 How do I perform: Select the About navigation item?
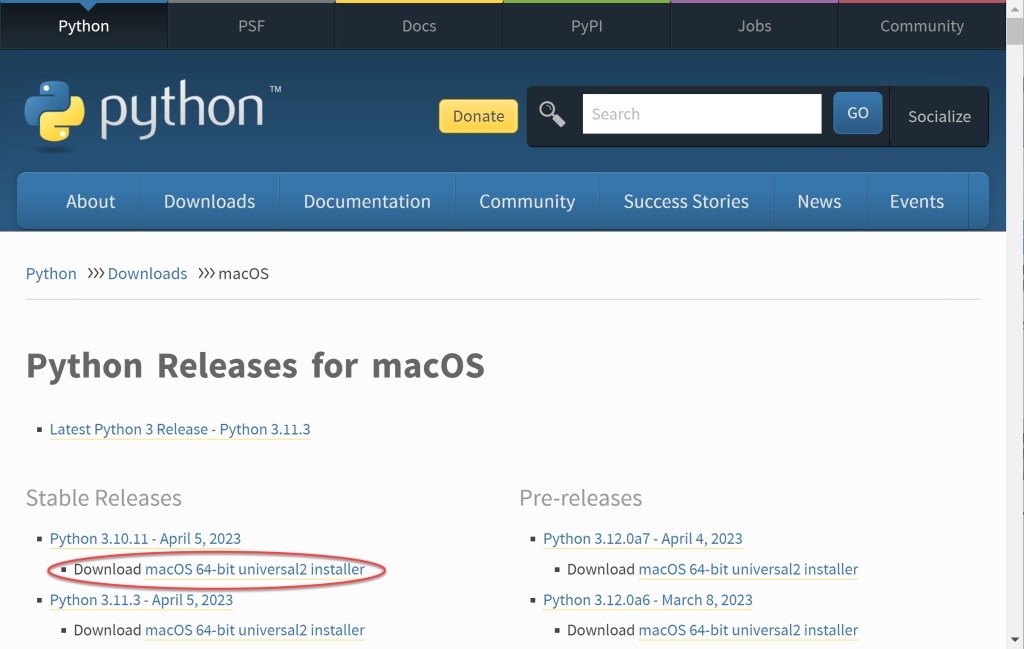point(90,201)
